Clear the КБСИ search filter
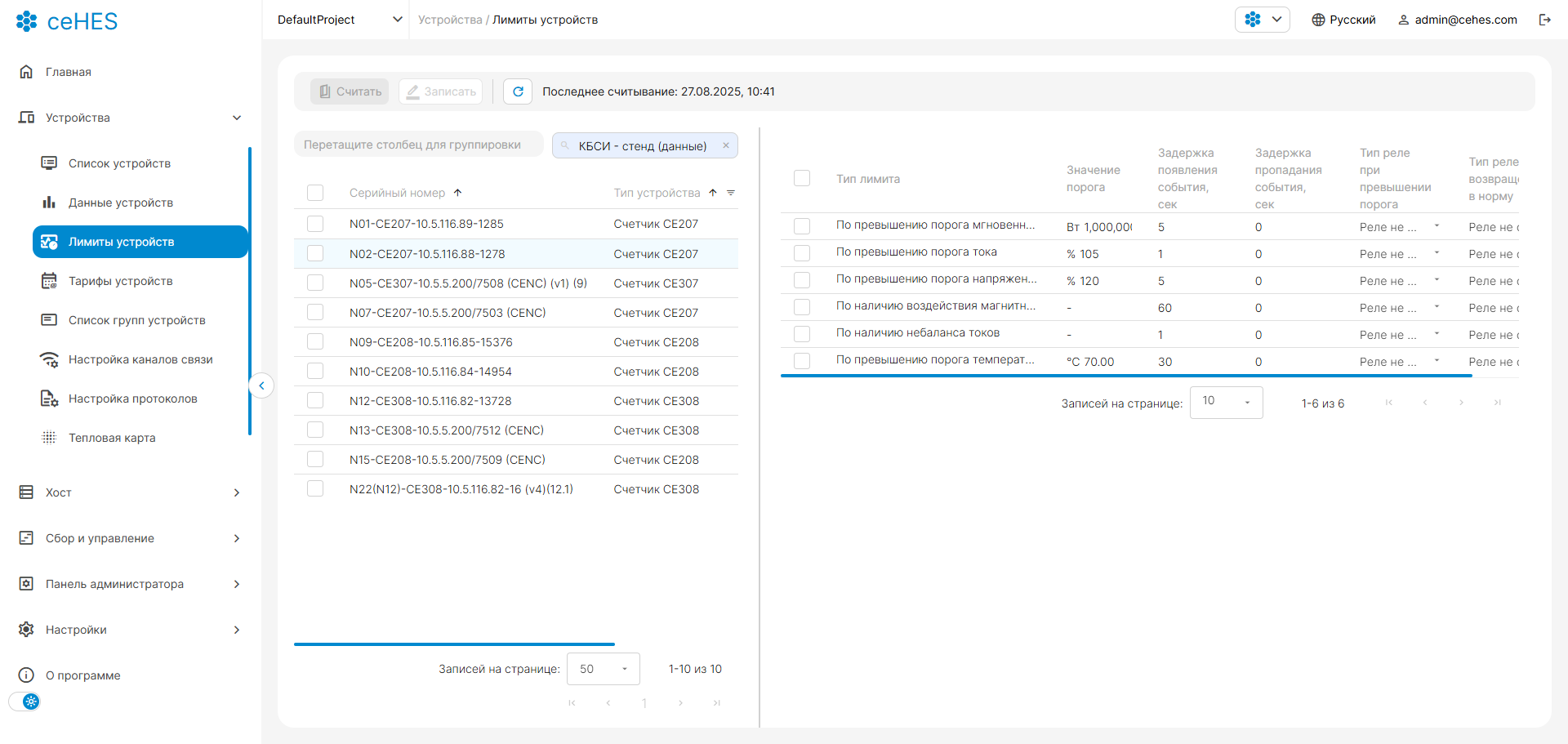Viewport: 1568px width, 744px height. [x=725, y=145]
